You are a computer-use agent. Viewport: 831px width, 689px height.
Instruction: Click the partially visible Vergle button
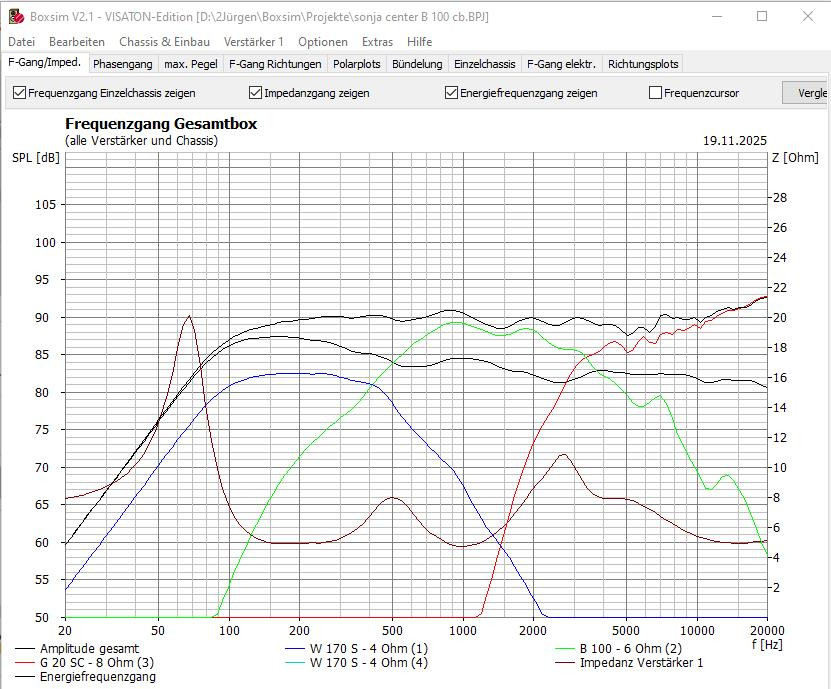806,93
